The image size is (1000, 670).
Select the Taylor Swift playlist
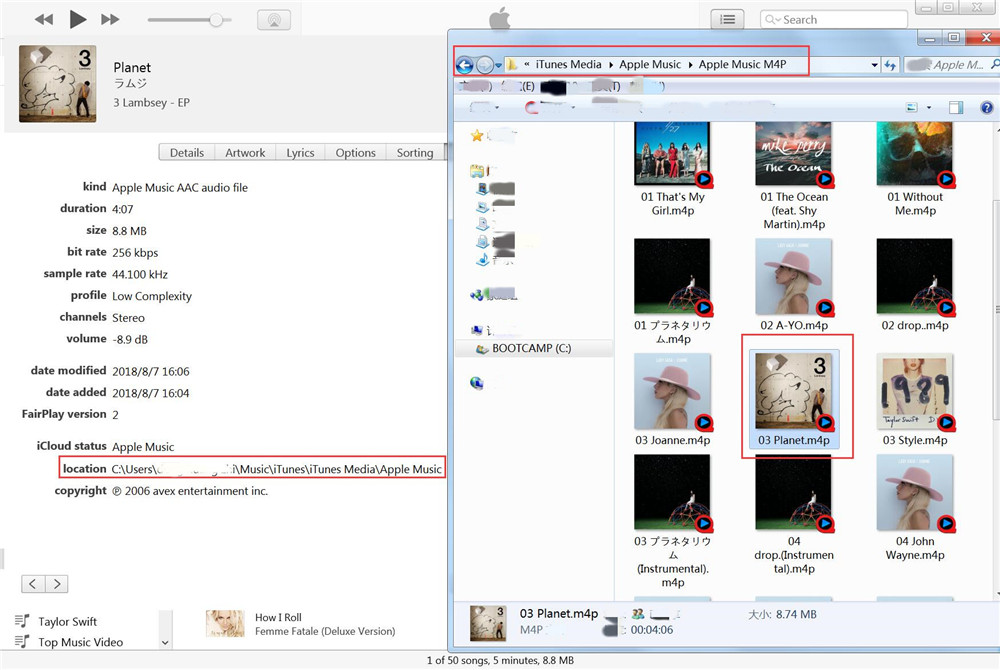pyautogui.click(x=67, y=622)
